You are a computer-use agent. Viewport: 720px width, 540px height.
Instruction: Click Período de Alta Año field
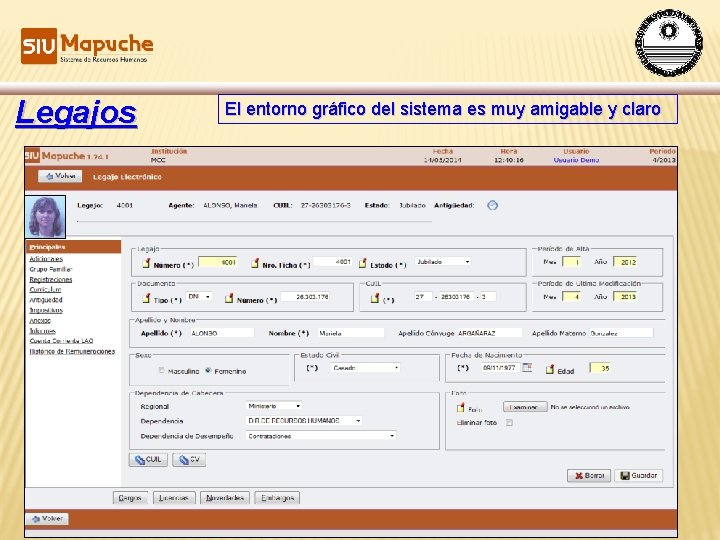pyautogui.click(x=625, y=262)
